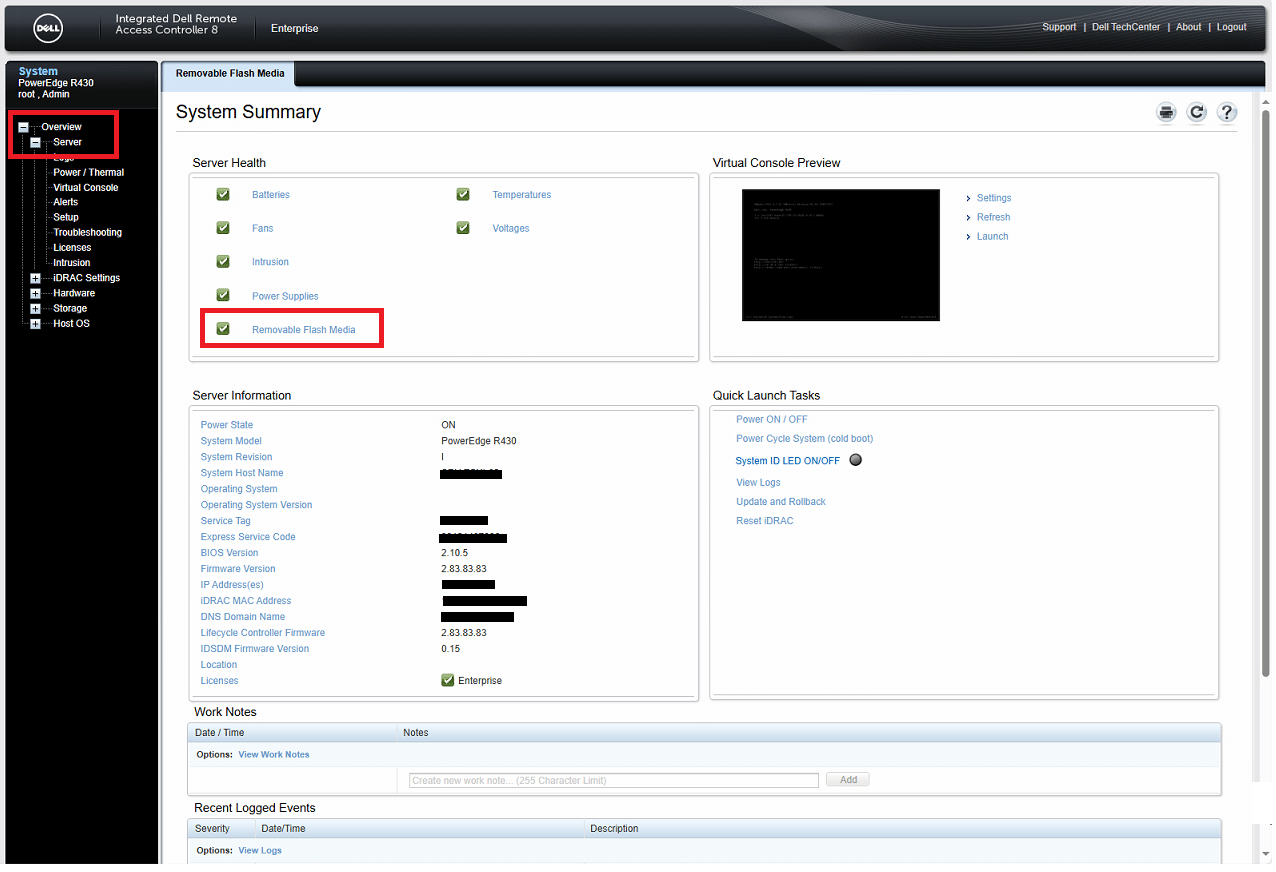Click the Intrusion link in Server Health
The width and height of the screenshot is (1276, 872).
point(270,262)
